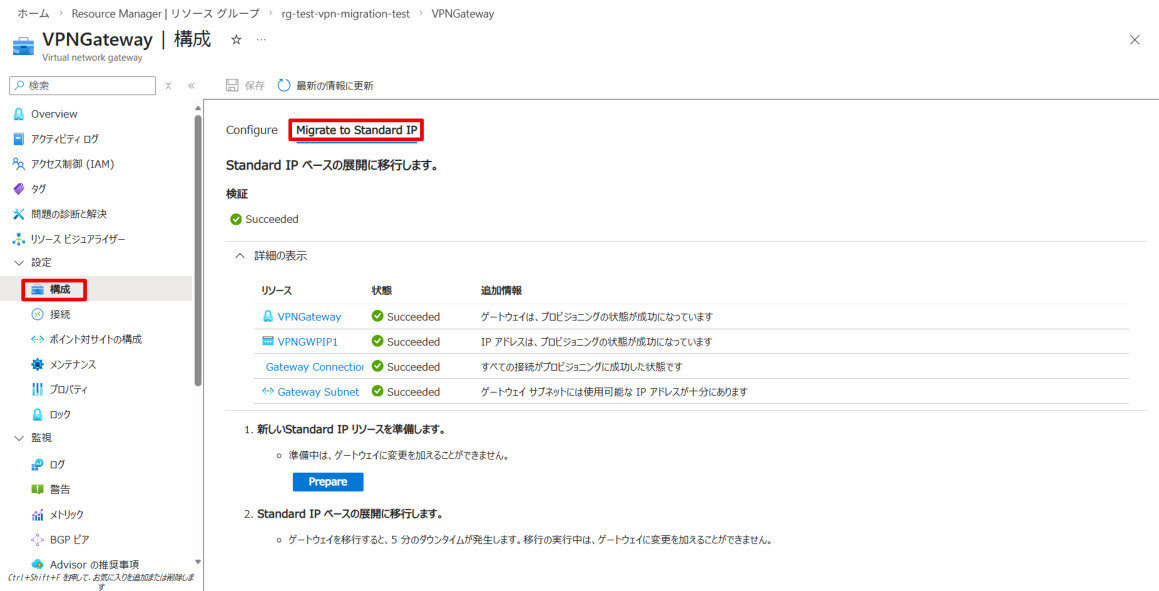Image resolution: width=1159 pixels, height=591 pixels.
Task: Collapse the sidebar with the double chevron
Action: point(191,86)
